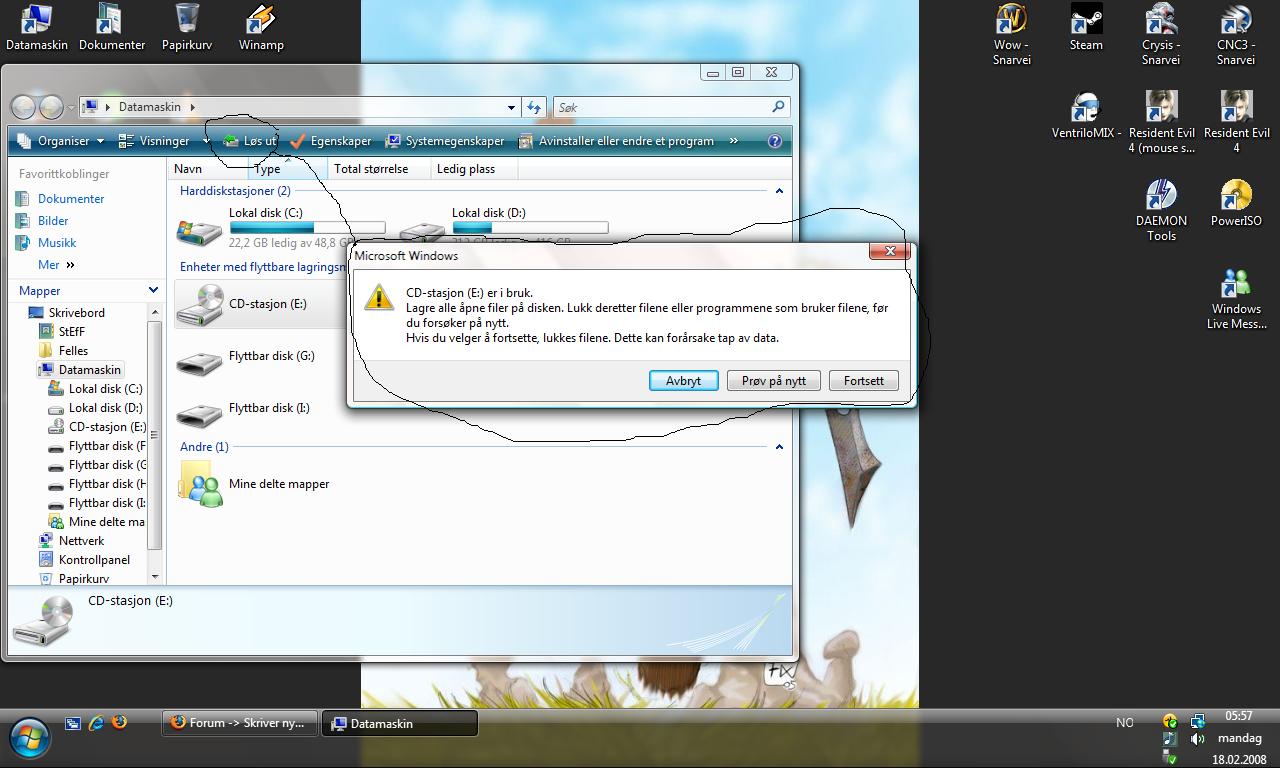Sort by the Navn column header
The width and height of the screenshot is (1280, 768).
pyautogui.click(x=208, y=169)
